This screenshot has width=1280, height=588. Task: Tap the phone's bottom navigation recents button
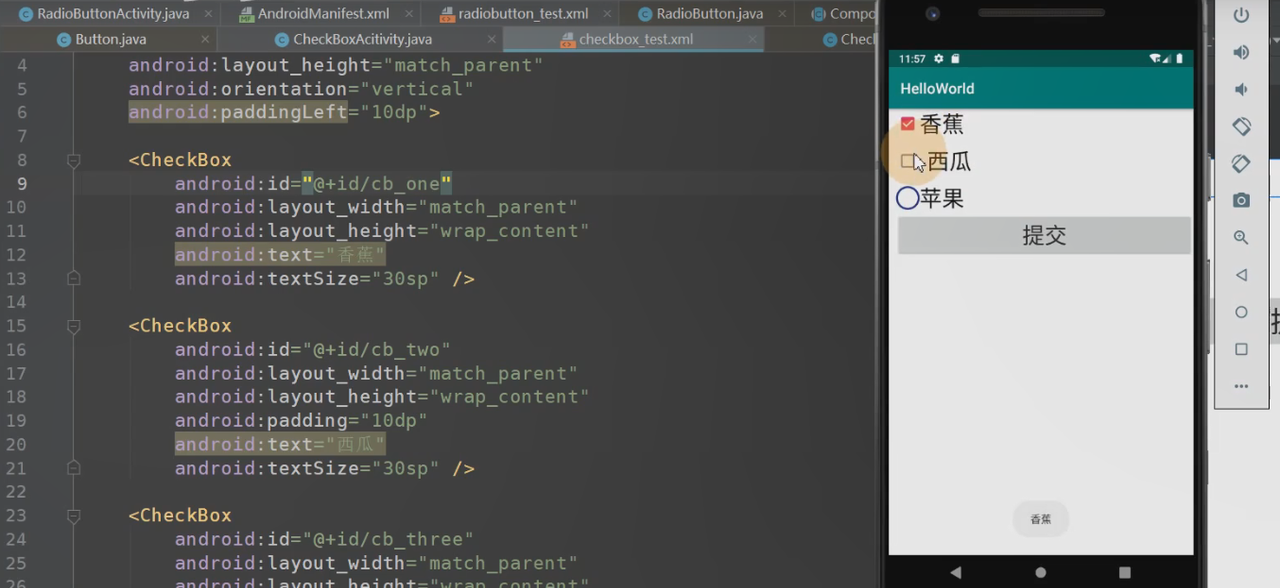[1125, 573]
